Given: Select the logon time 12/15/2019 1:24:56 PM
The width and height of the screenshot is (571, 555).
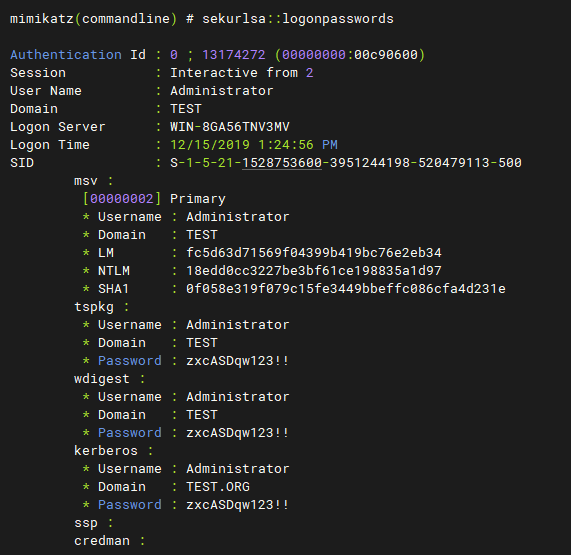Looking at the screenshot, I should [x=253, y=145].
